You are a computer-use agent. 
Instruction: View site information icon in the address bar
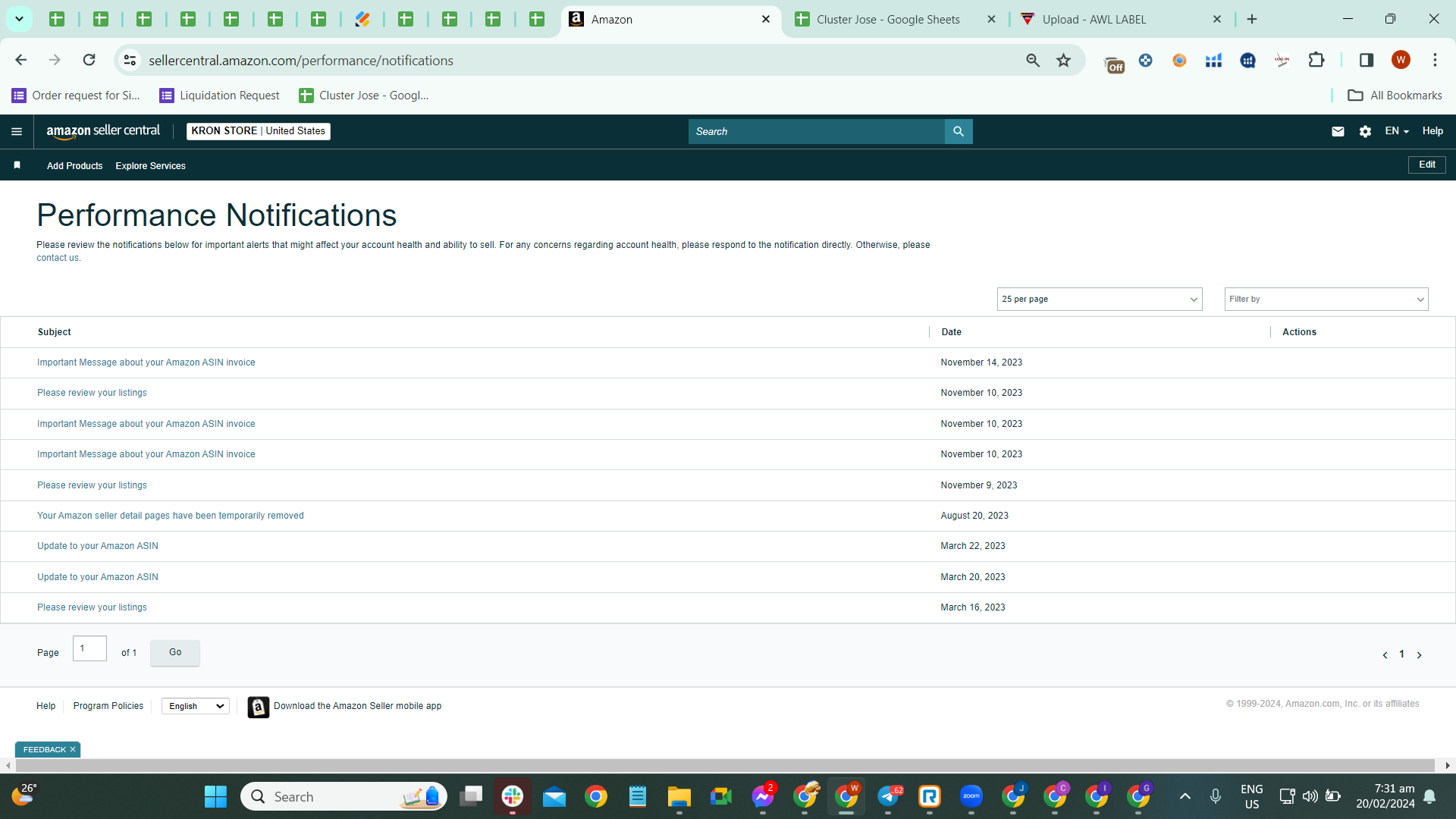pos(130,60)
